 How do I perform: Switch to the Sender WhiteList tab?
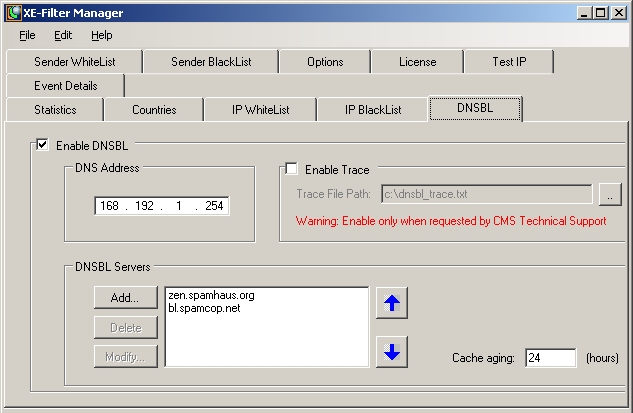click(x=74, y=62)
